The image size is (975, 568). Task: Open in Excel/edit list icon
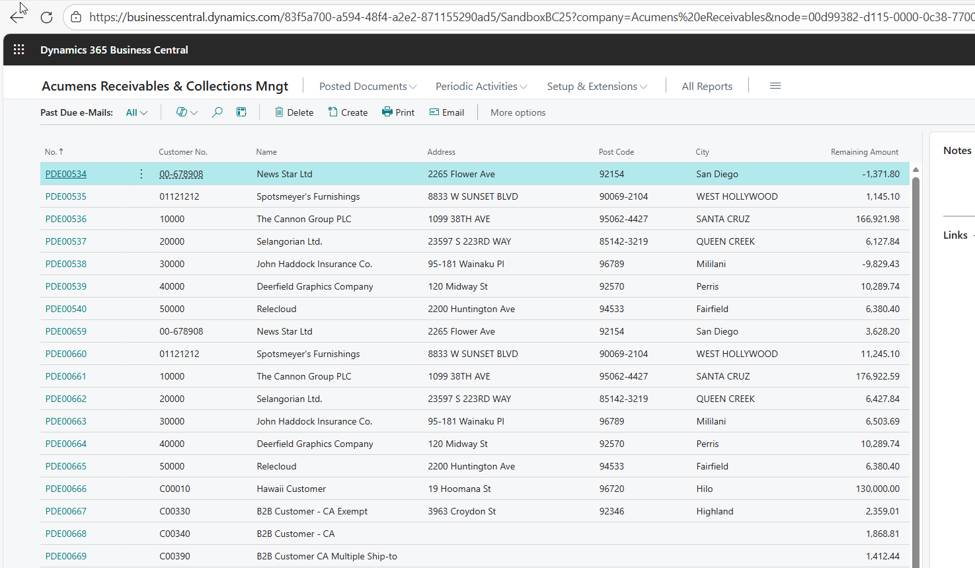click(x=241, y=112)
